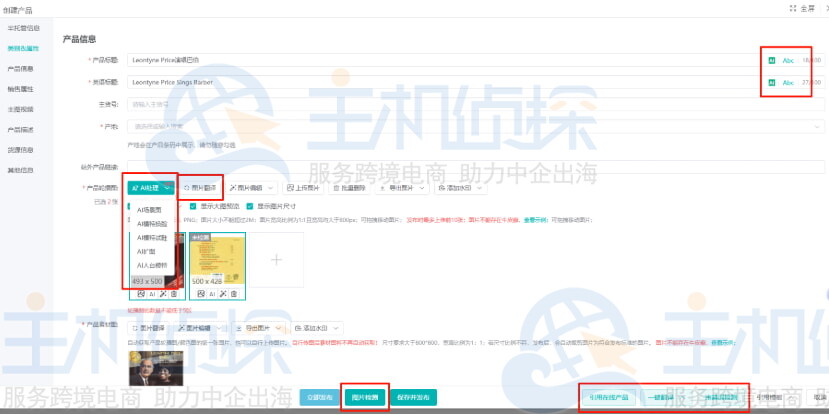
Task: Open the AI处理 dropdown button
Action: point(151,188)
